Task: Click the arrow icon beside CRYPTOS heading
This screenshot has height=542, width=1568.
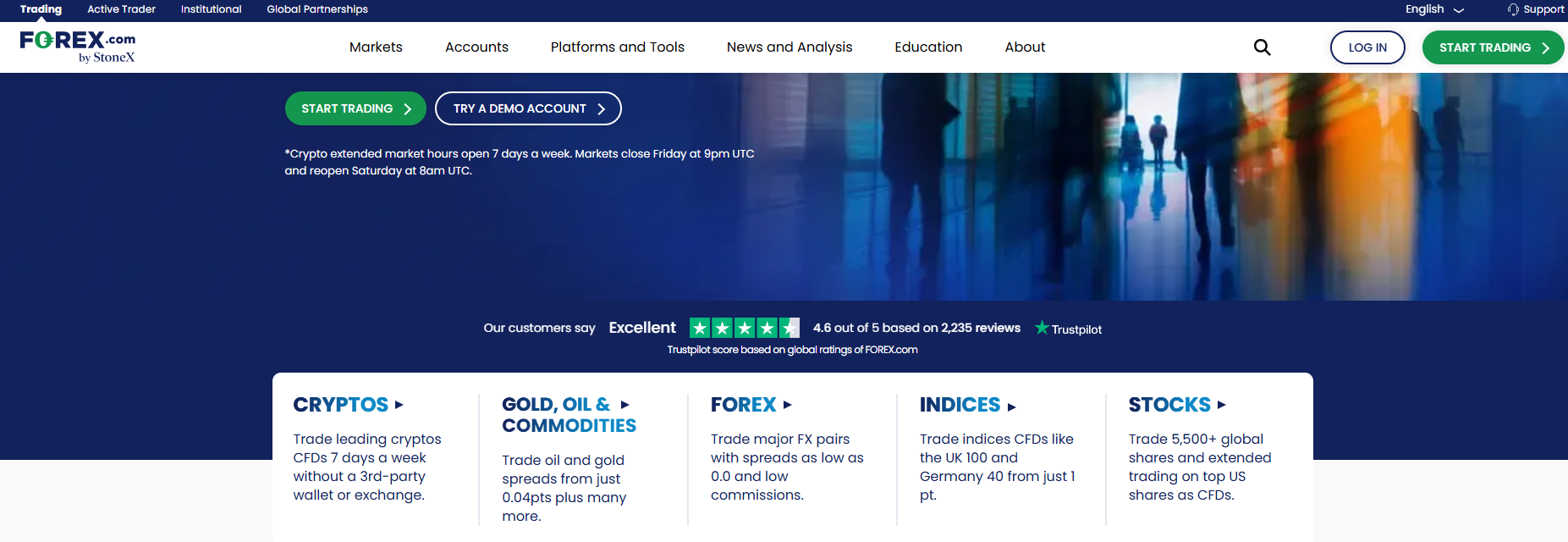Action: click(x=399, y=405)
